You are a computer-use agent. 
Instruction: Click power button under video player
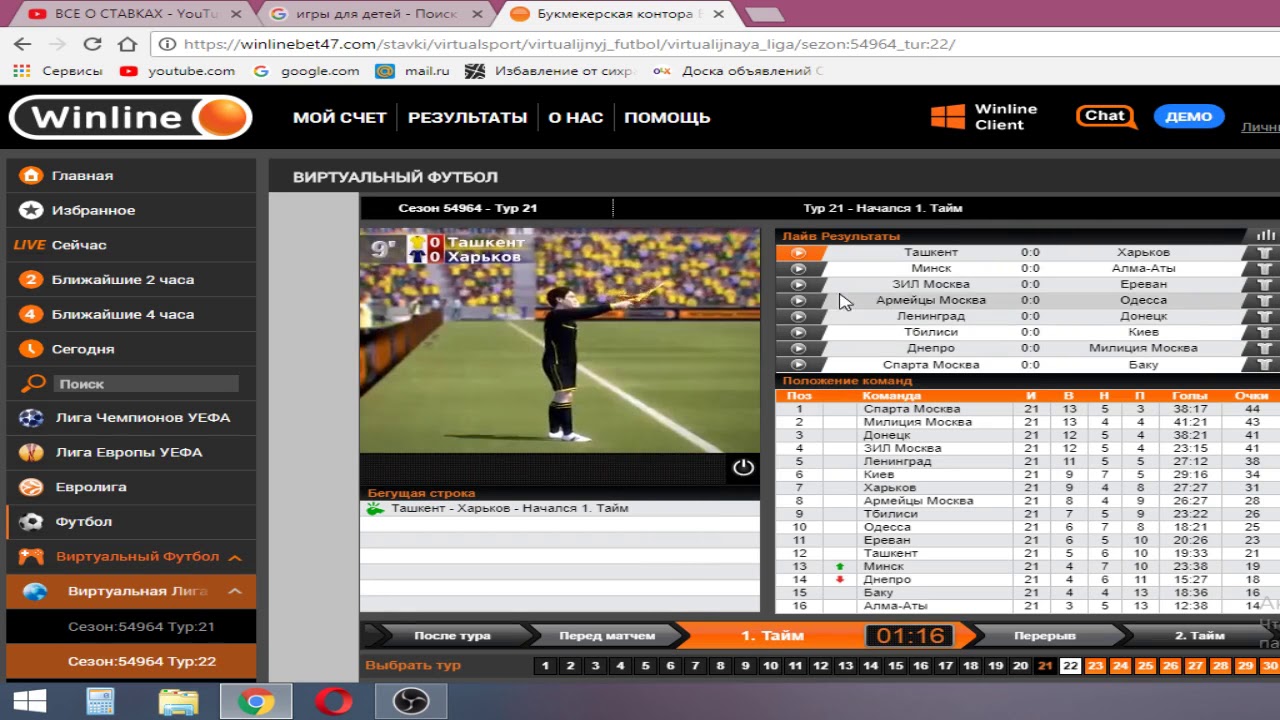coord(743,467)
